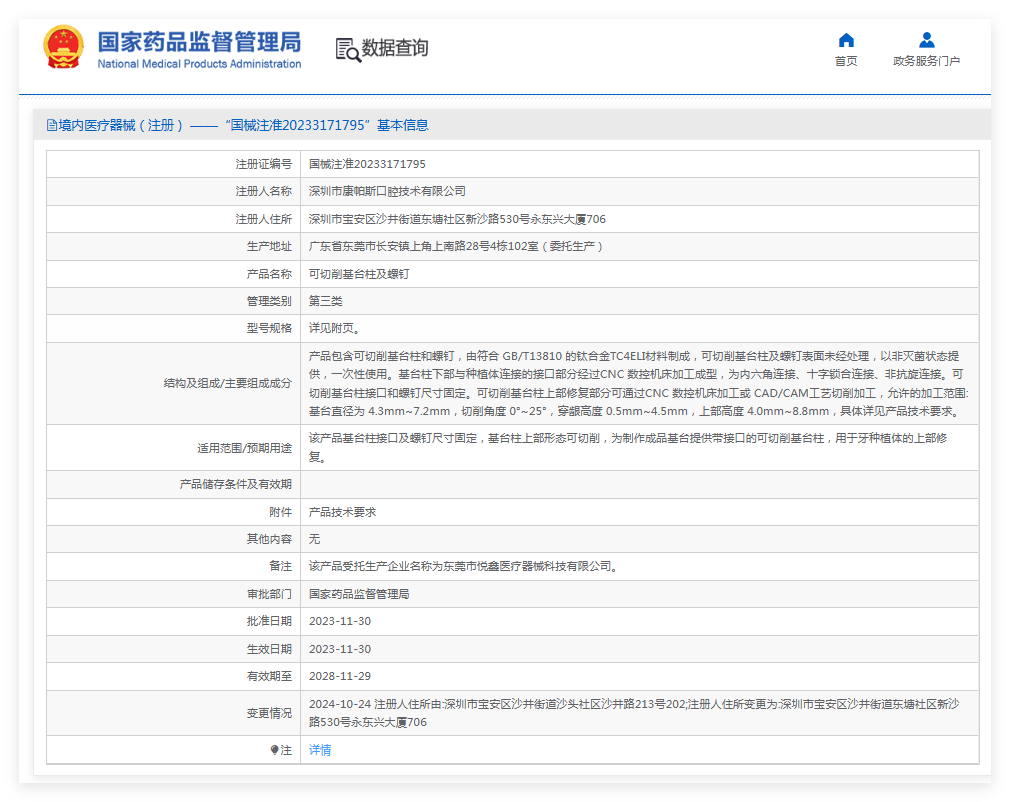Click 生产地址 row label
The width and height of the screenshot is (1010, 802).
tap(269, 246)
